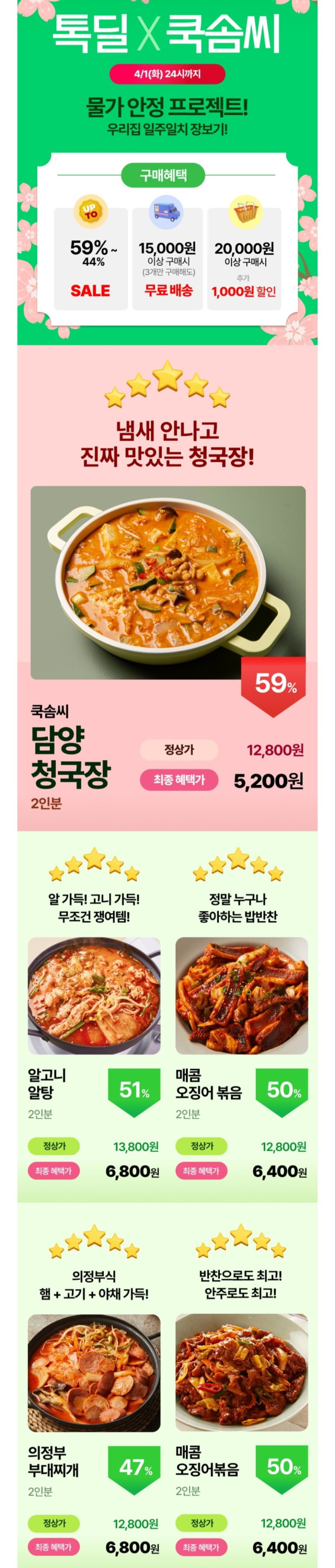Image resolution: width=335 pixels, height=1568 pixels.
Task: Click the 톡딜 X 쿡솜씨 banner title
Action: pos(167,33)
